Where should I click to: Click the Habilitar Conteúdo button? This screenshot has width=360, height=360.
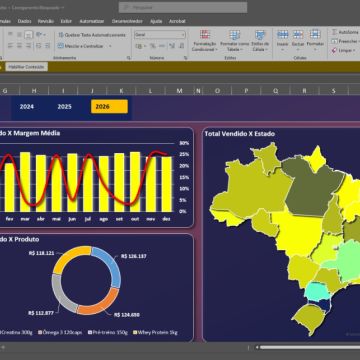coord(26,67)
